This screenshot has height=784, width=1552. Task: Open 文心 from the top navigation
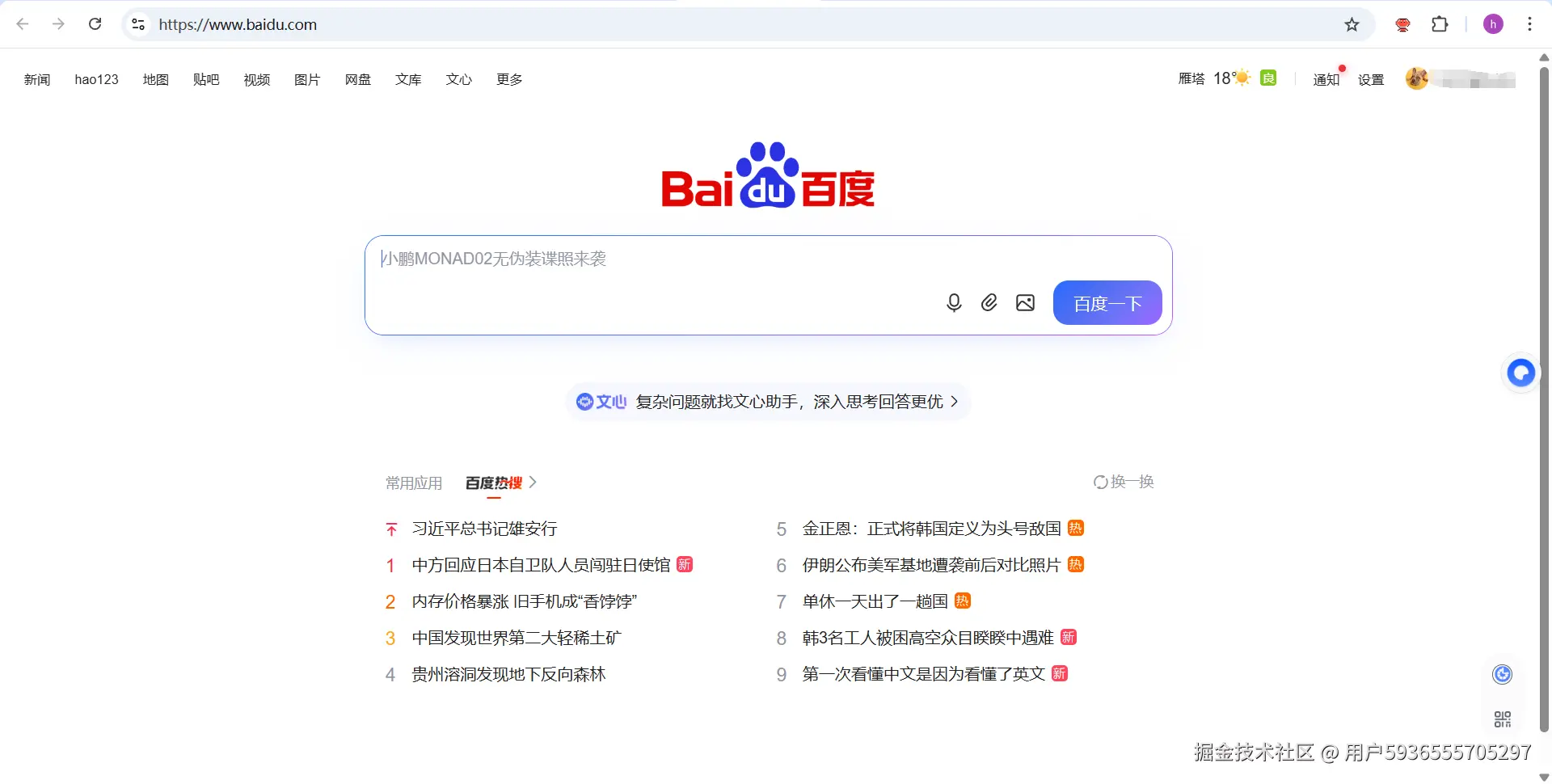click(x=459, y=79)
